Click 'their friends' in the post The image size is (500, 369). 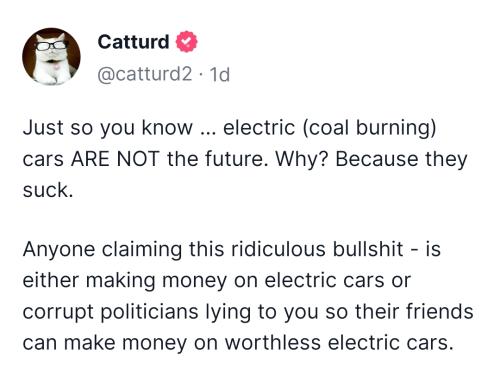(x=414, y=311)
